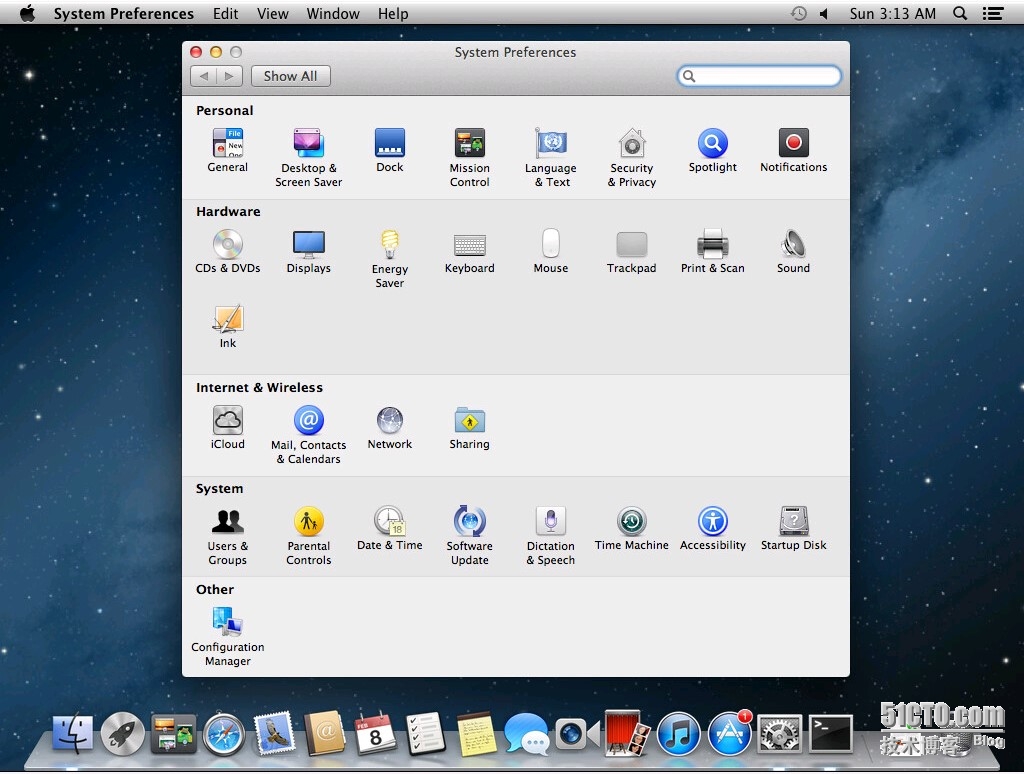Viewport: 1024px width, 774px height.
Task: Open the Mail stamp icon in Dock
Action: 275,734
